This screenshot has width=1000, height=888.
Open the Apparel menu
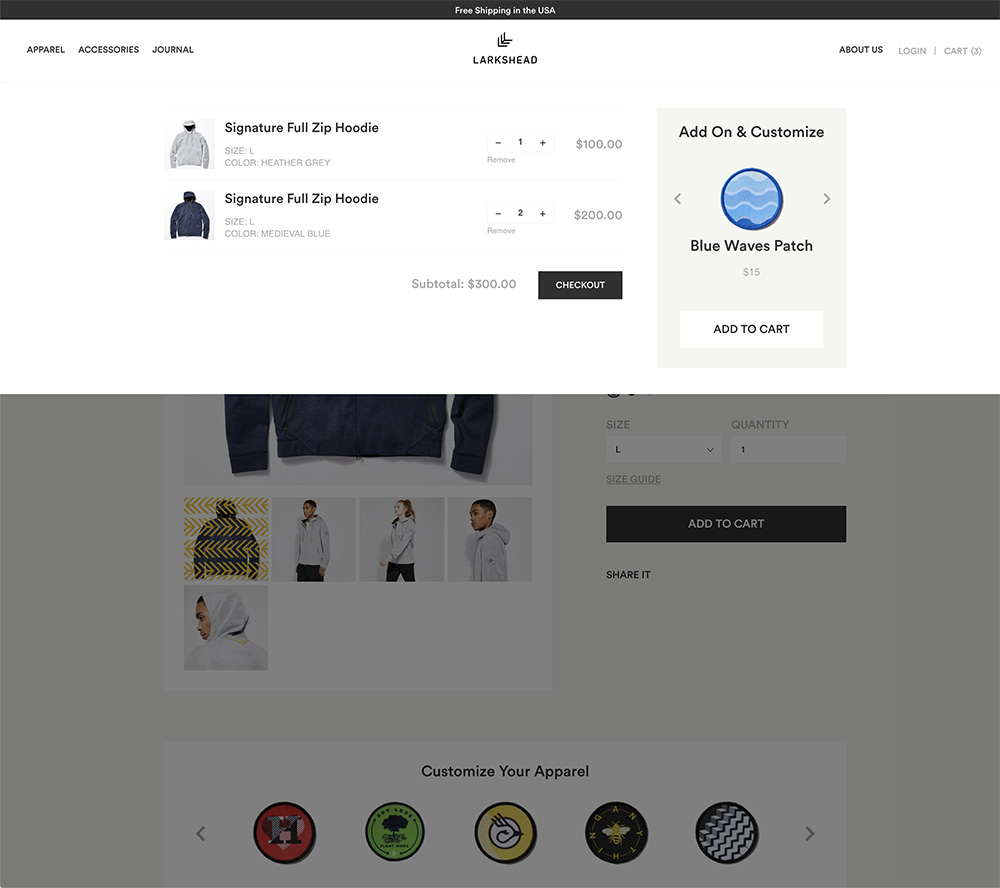click(x=46, y=50)
